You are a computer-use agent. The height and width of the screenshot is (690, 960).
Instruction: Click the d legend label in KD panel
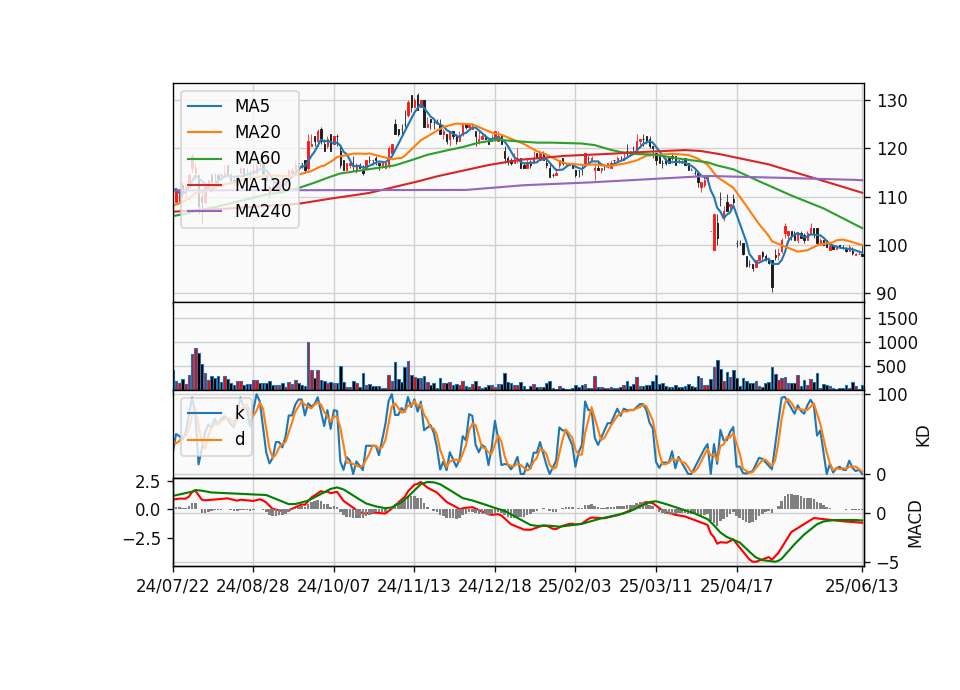pyautogui.click(x=240, y=439)
